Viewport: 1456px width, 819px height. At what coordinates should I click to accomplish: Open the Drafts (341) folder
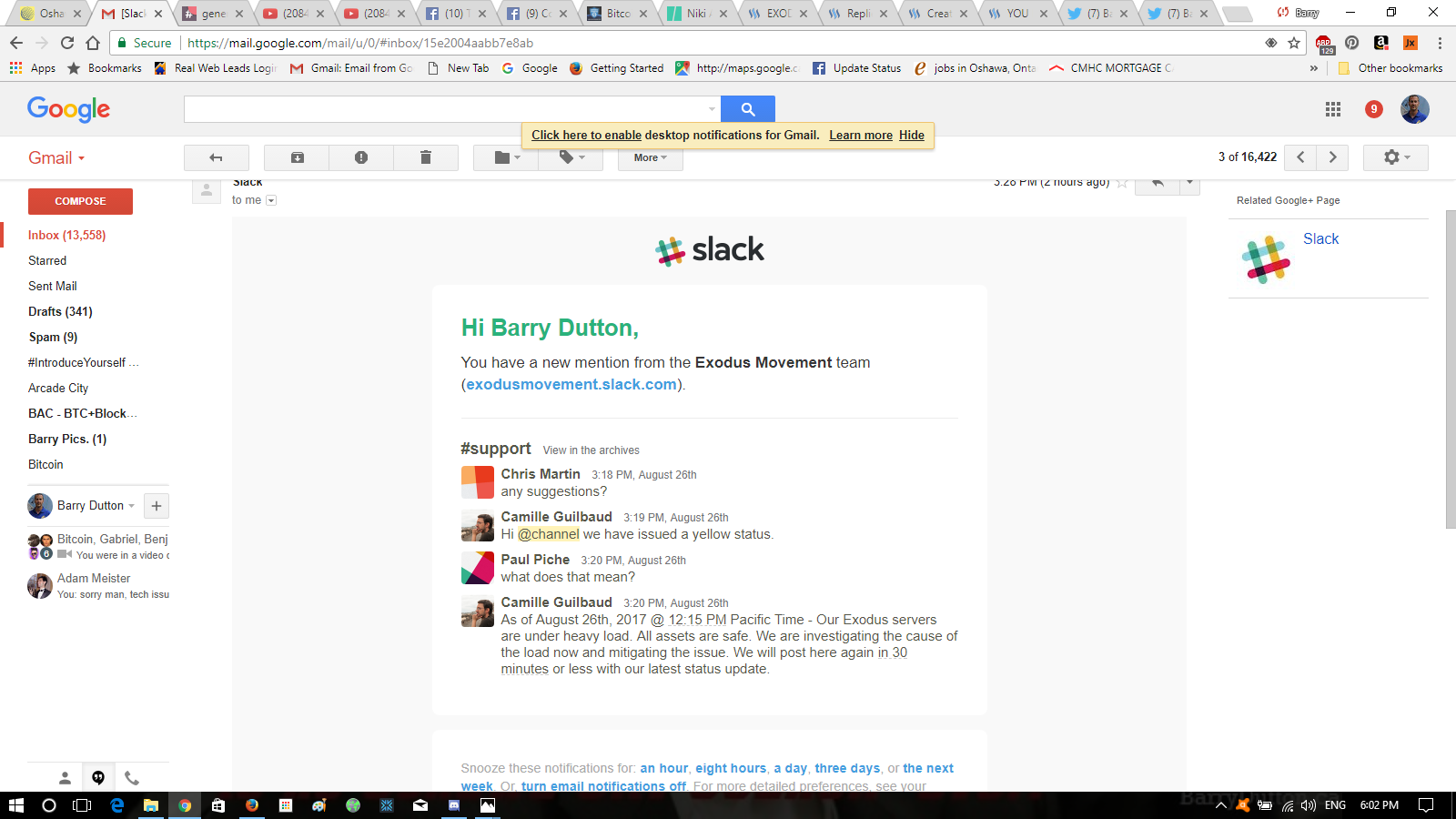[x=60, y=311]
